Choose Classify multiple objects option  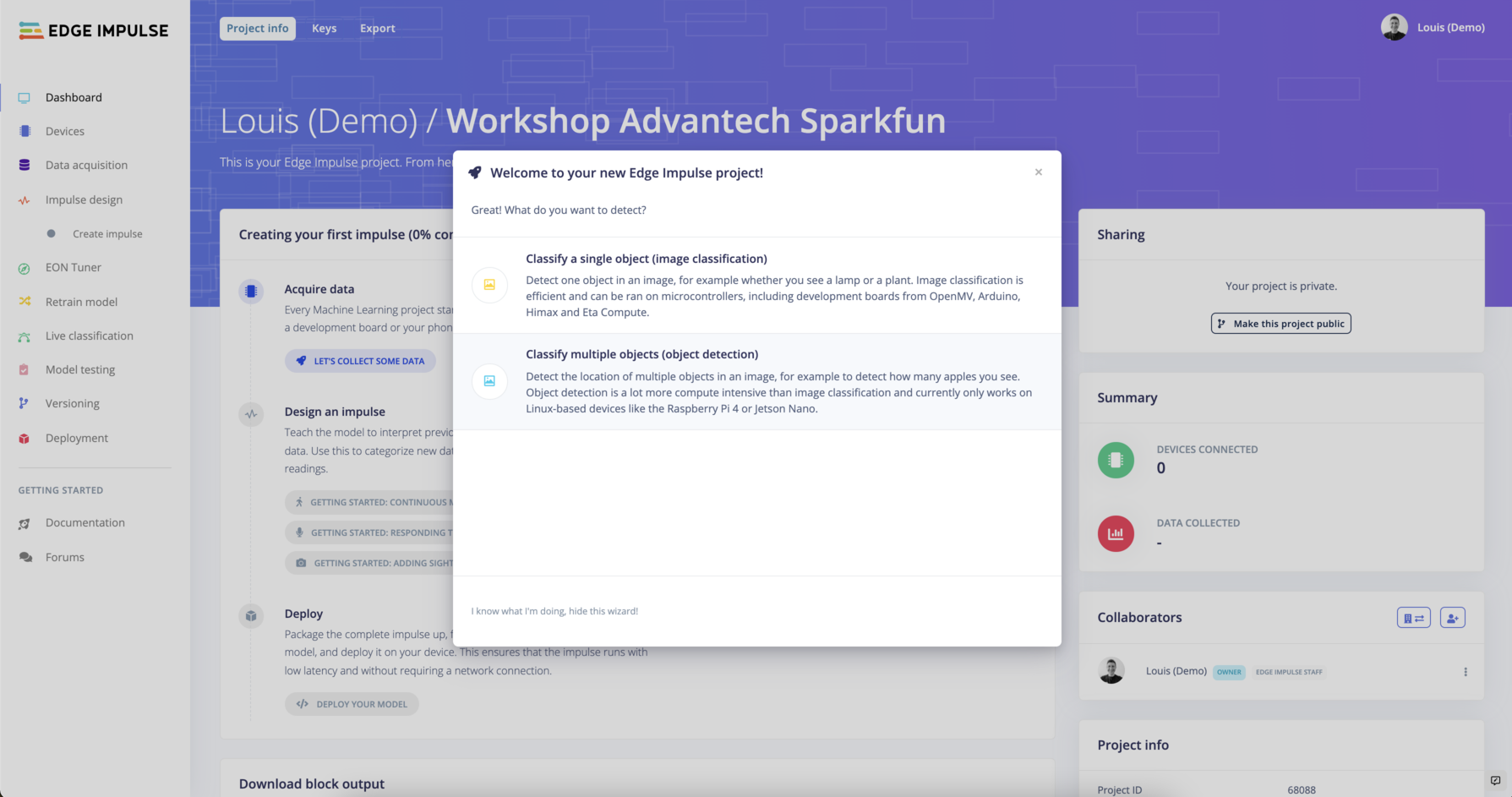pos(757,382)
